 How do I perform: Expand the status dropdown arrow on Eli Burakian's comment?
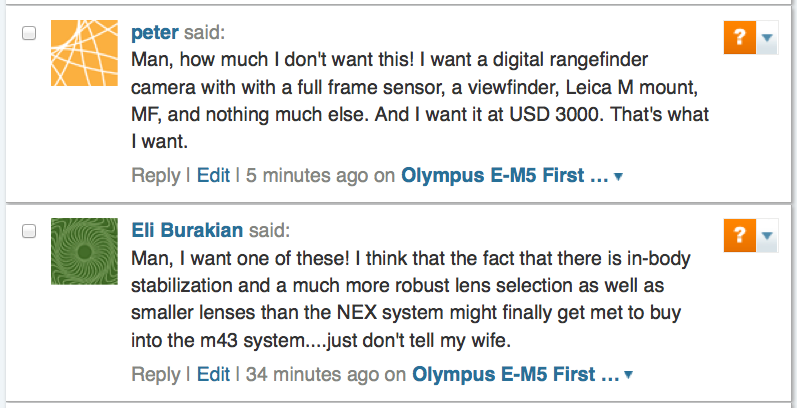[x=767, y=236]
